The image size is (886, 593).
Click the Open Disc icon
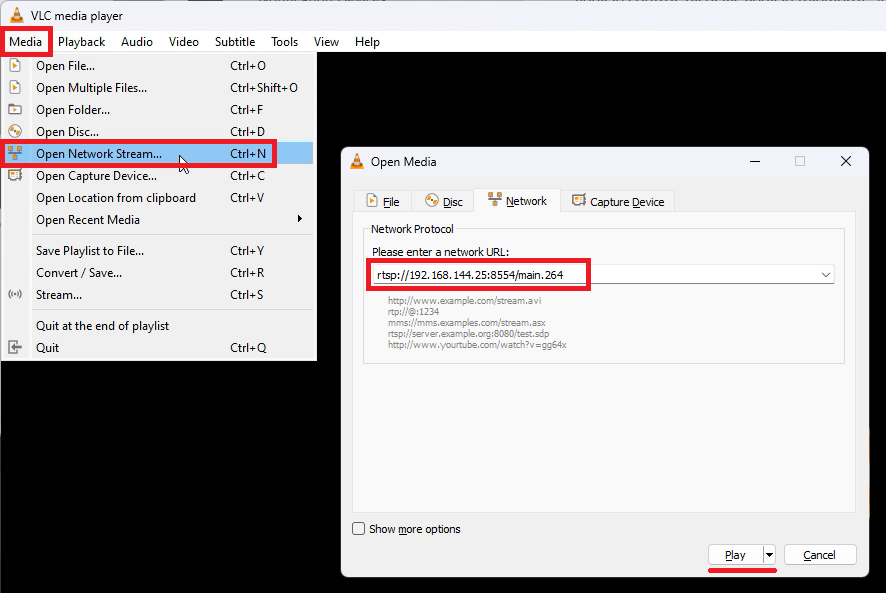click(15, 132)
